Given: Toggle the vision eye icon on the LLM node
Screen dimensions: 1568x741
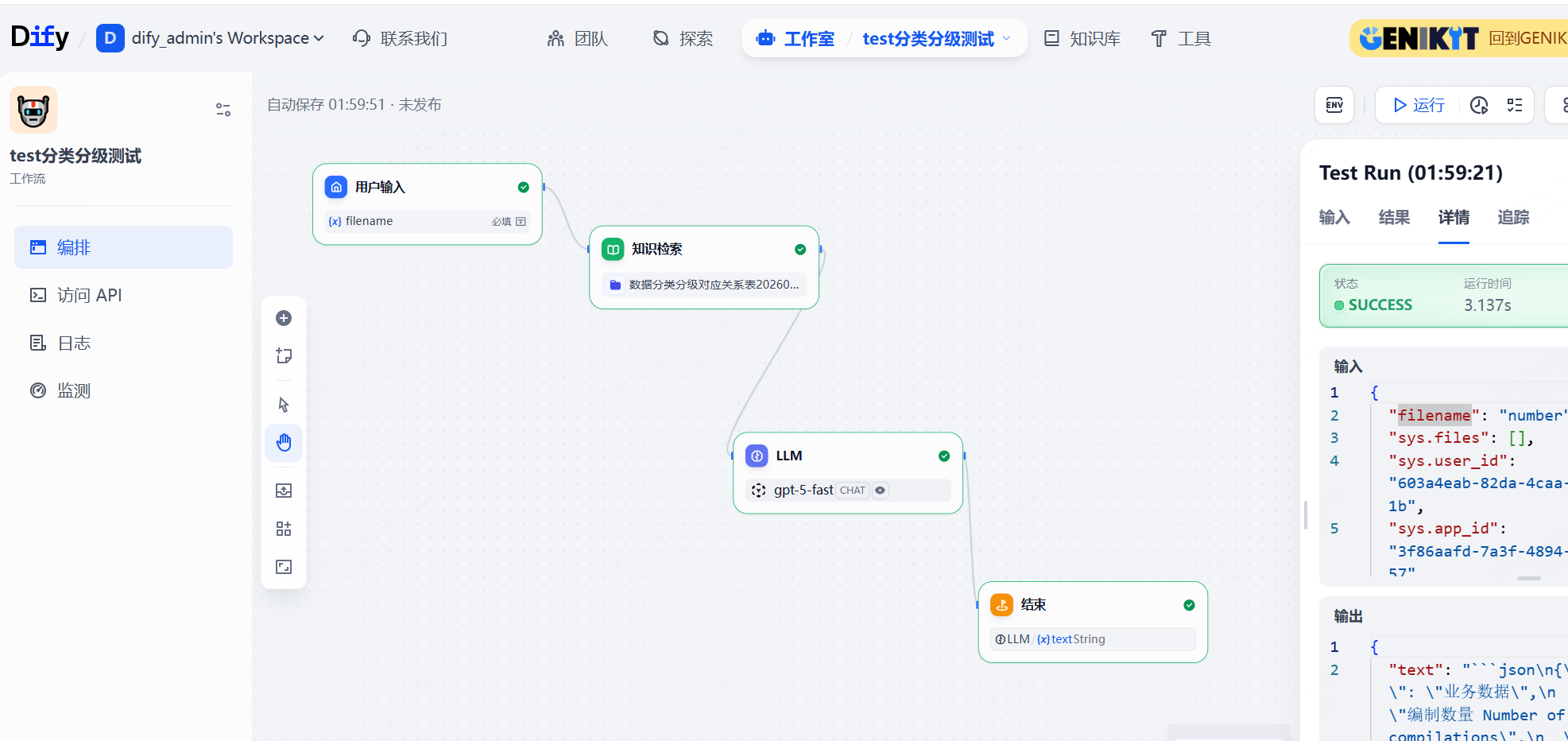Looking at the screenshot, I should point(880,490).
